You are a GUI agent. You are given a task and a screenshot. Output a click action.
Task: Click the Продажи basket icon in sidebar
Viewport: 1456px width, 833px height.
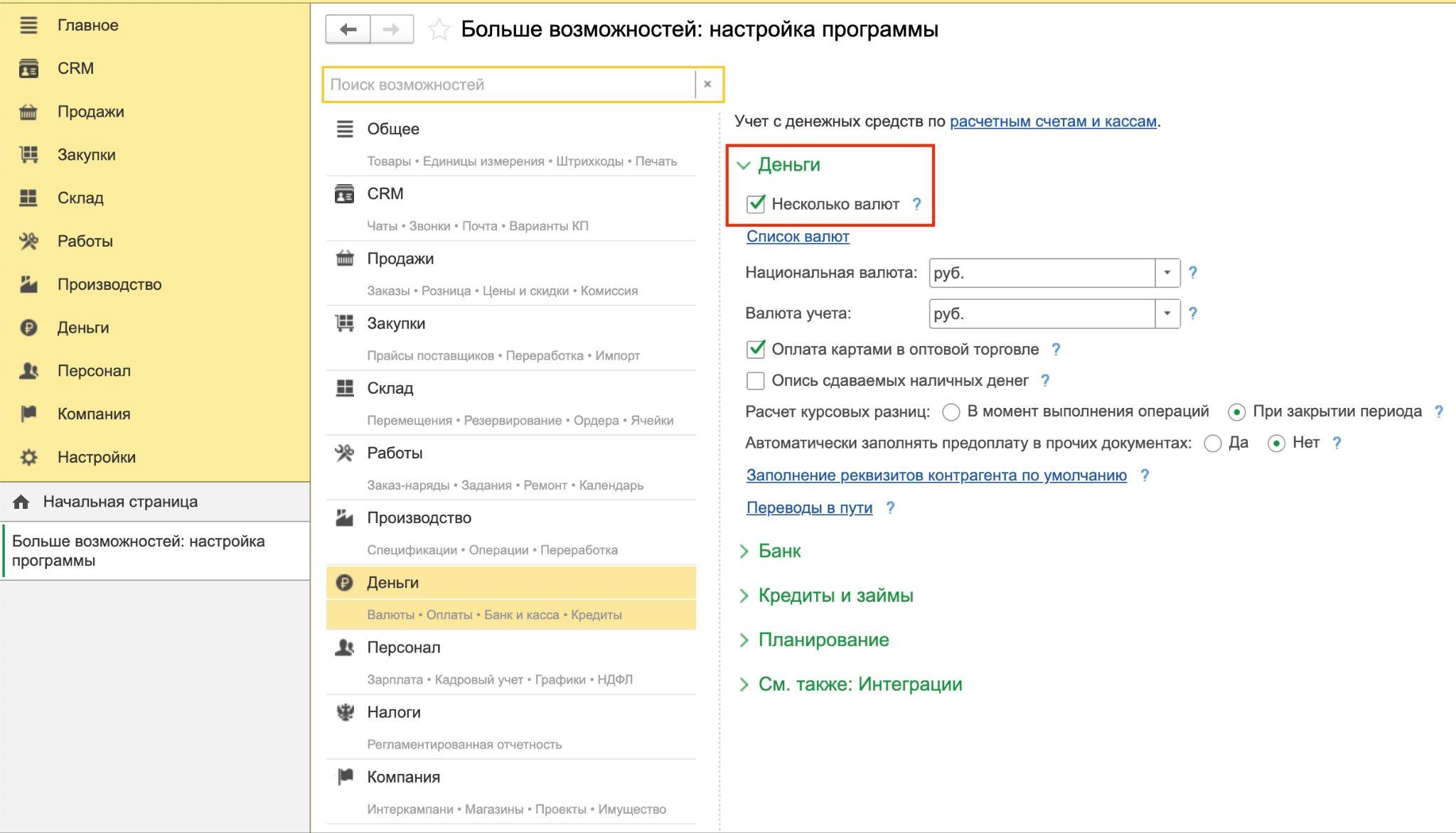28,112
